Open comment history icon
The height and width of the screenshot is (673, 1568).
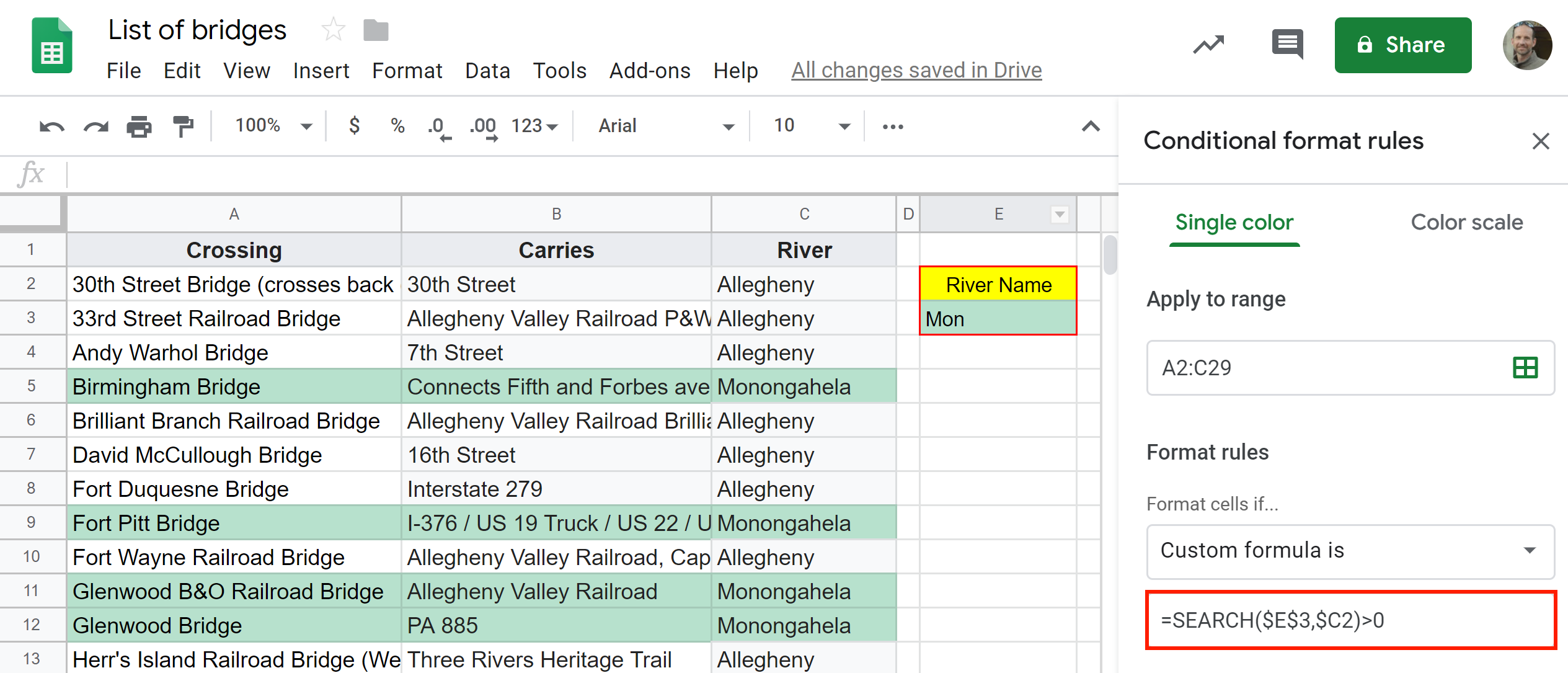(x=1287, y=43)
